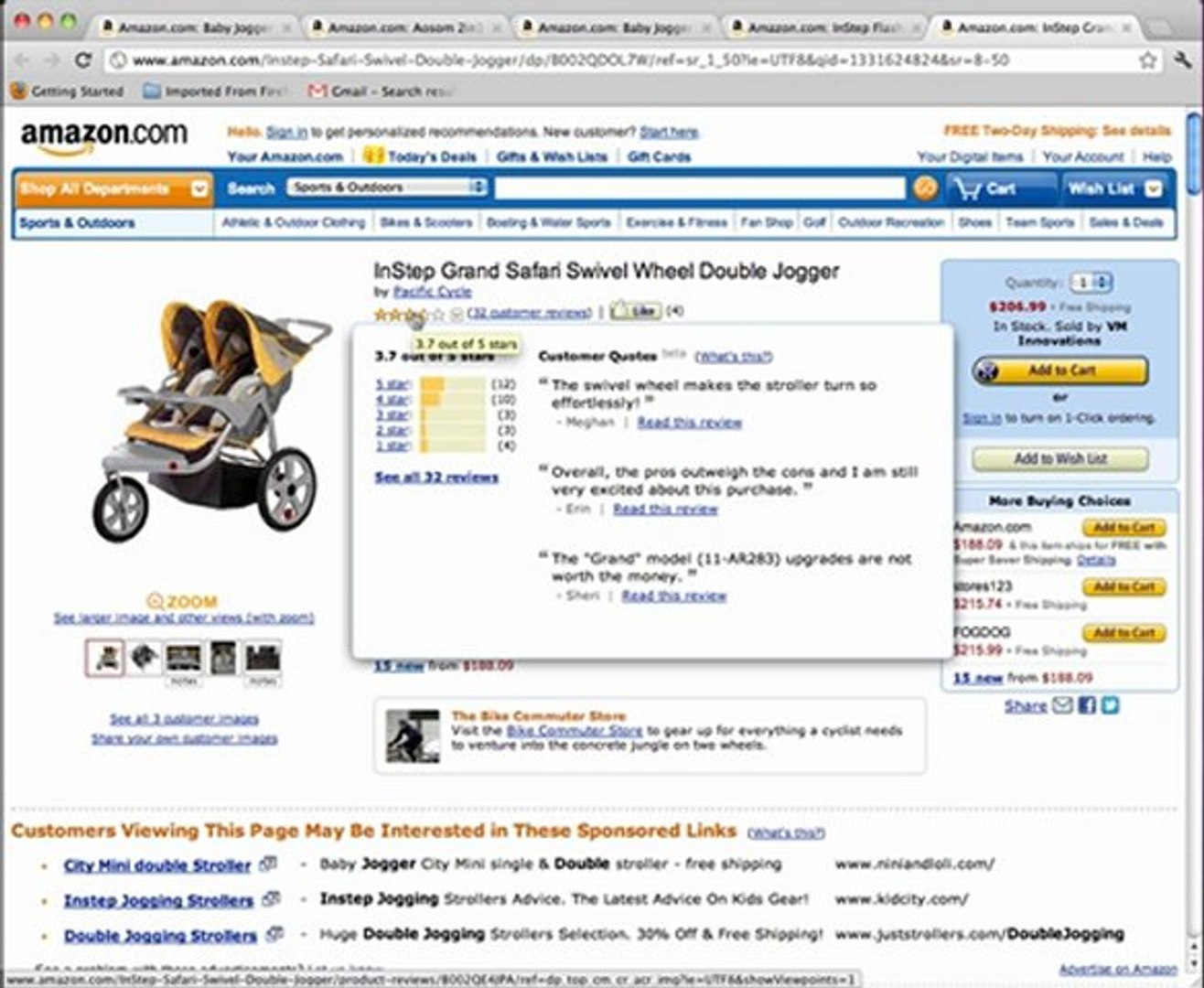Viewport: 1204px width, 988px height.
Task: Open the browser wrench settings menu
Action: [1182, 60]
